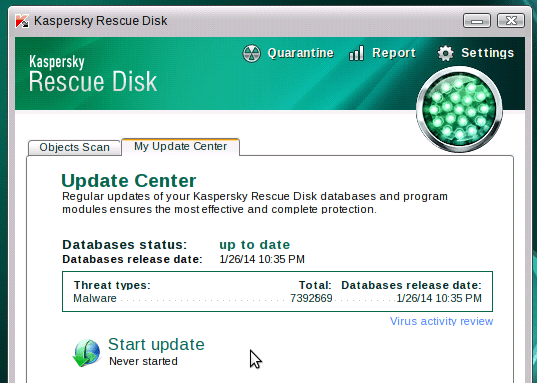Click the 'up to date' status text
The image size is (537, 383).
click(x=254, y=245)
